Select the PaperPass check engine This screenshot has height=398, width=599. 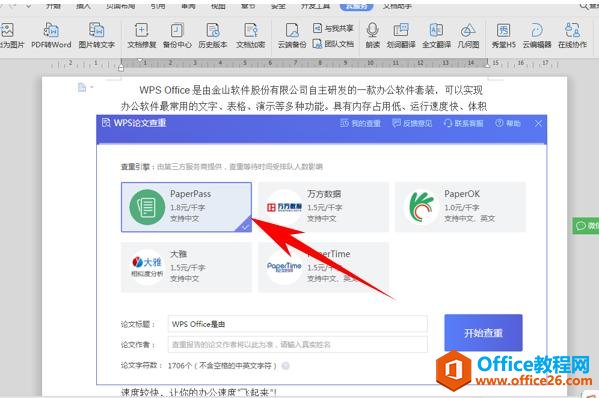click(x=186, y=207)
